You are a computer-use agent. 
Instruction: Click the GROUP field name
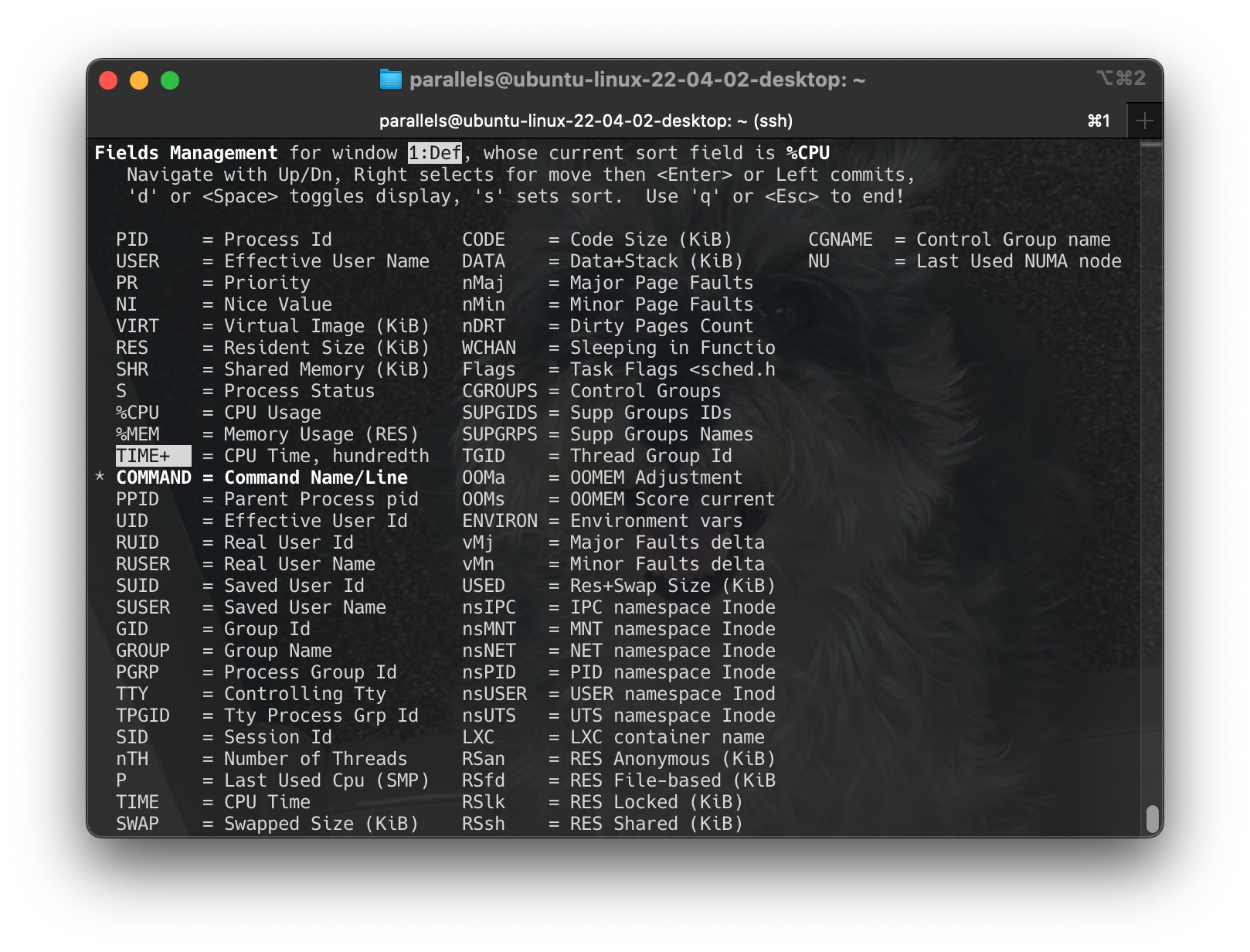[x=143, y=651]
